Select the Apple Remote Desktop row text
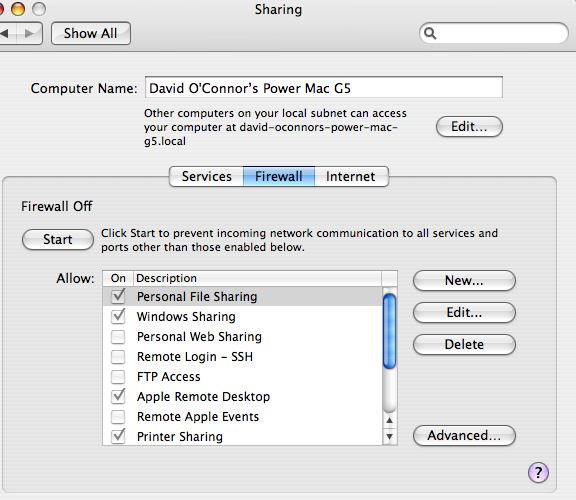 (203, 397)
